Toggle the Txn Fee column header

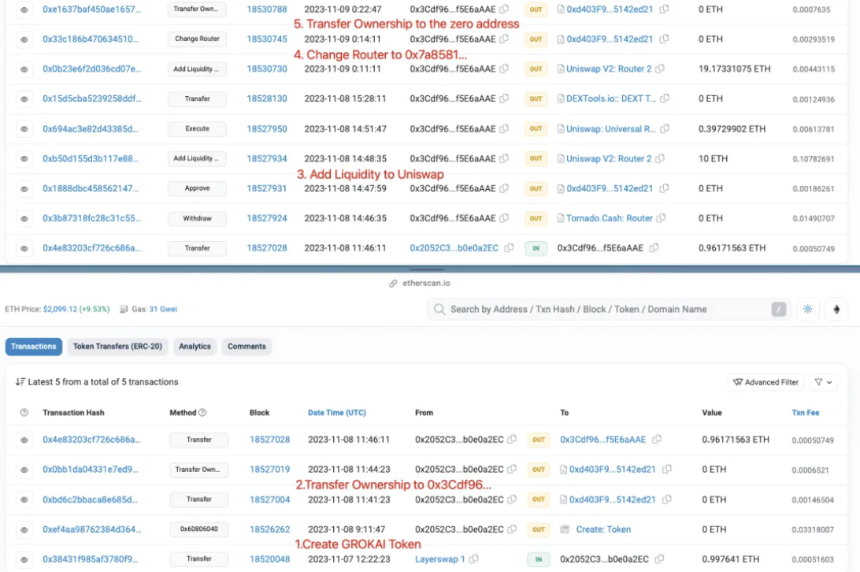click(x=805, y=412)
